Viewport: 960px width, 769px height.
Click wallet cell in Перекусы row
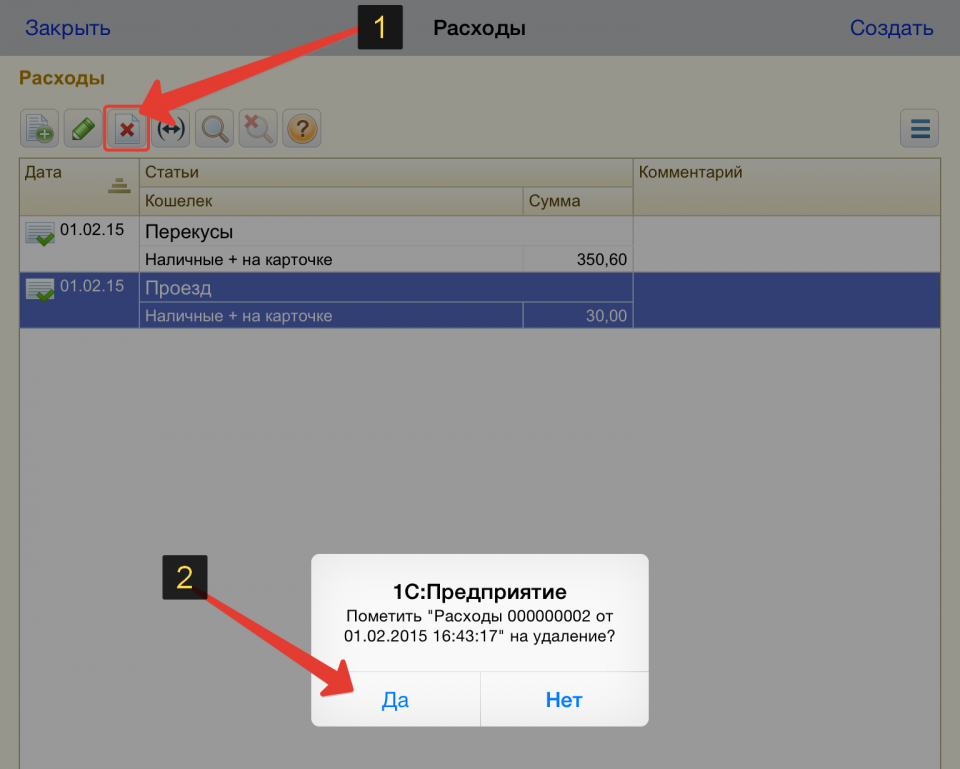tap(331, 260)
